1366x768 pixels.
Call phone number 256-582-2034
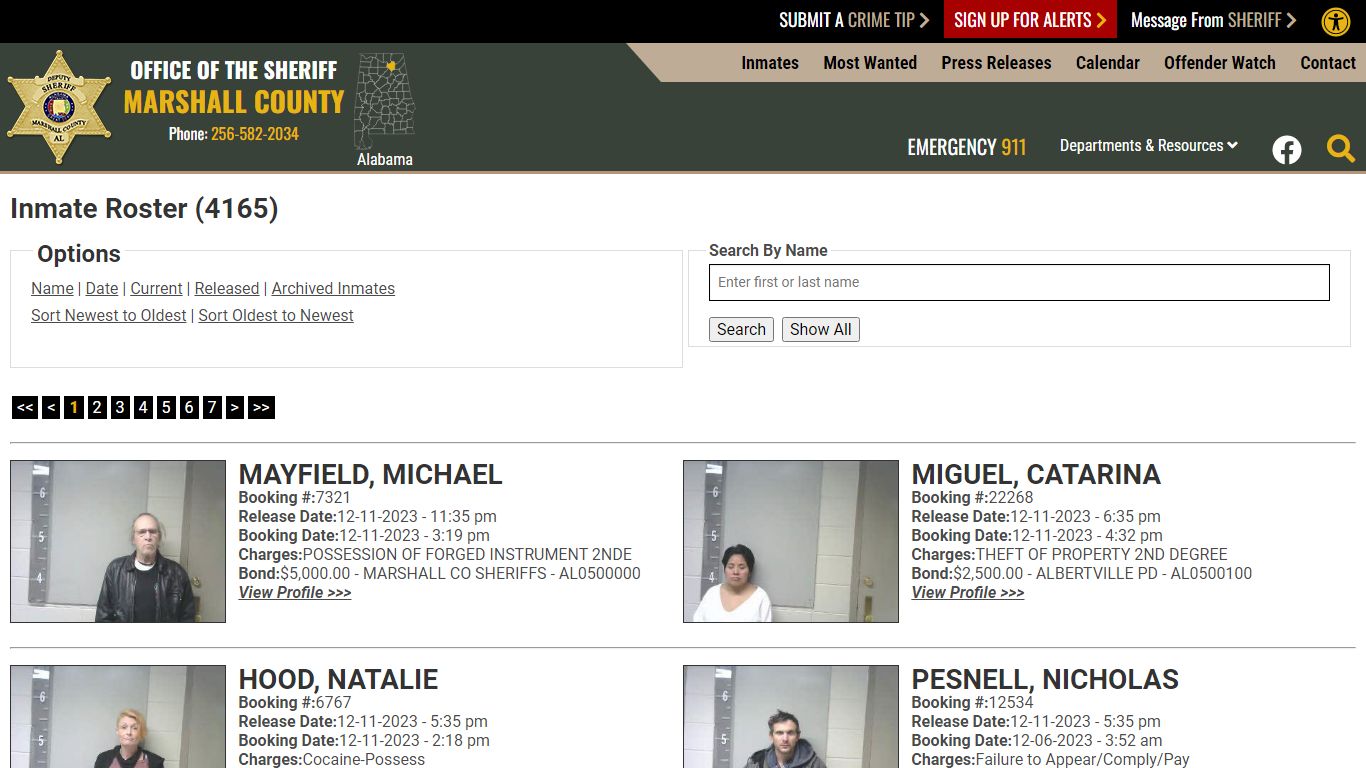tap(255, 134)
